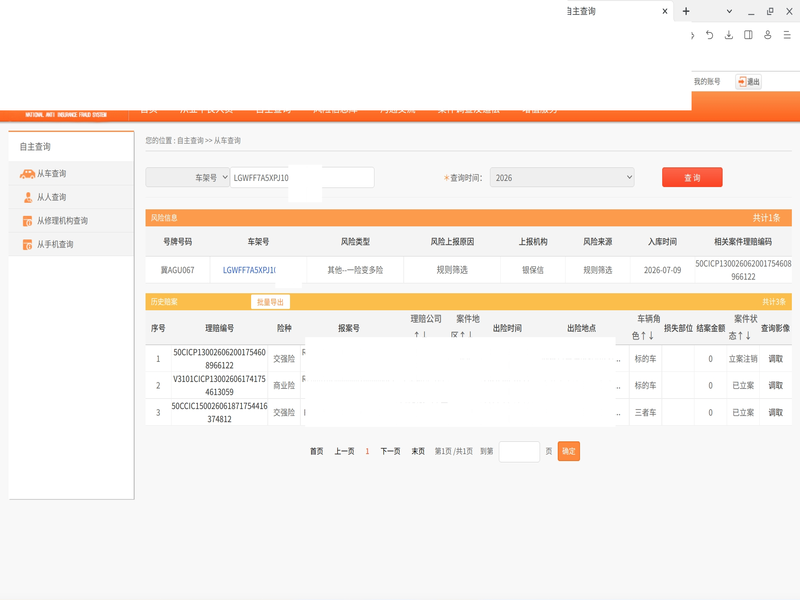Click the 共计3条 total count label
The height and width of the screenshot is (600, 800).
(774, 302)
